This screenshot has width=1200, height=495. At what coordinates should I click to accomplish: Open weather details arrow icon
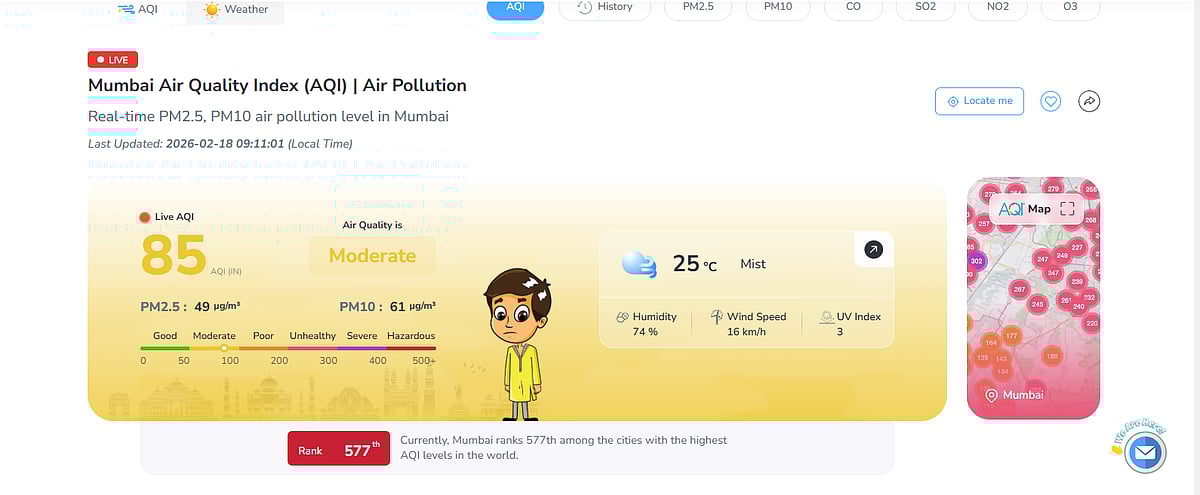tap(873, 249)
